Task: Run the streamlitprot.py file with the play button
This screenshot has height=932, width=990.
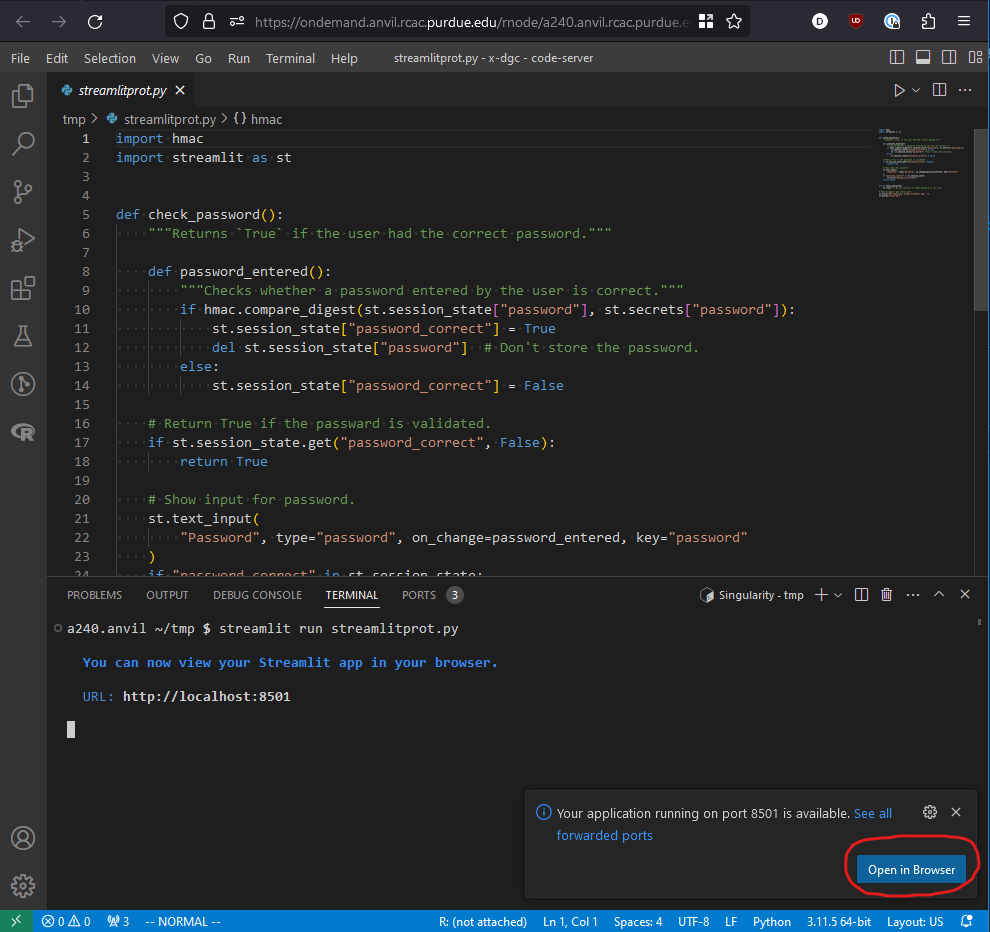Action: click(x=897, y=89)
